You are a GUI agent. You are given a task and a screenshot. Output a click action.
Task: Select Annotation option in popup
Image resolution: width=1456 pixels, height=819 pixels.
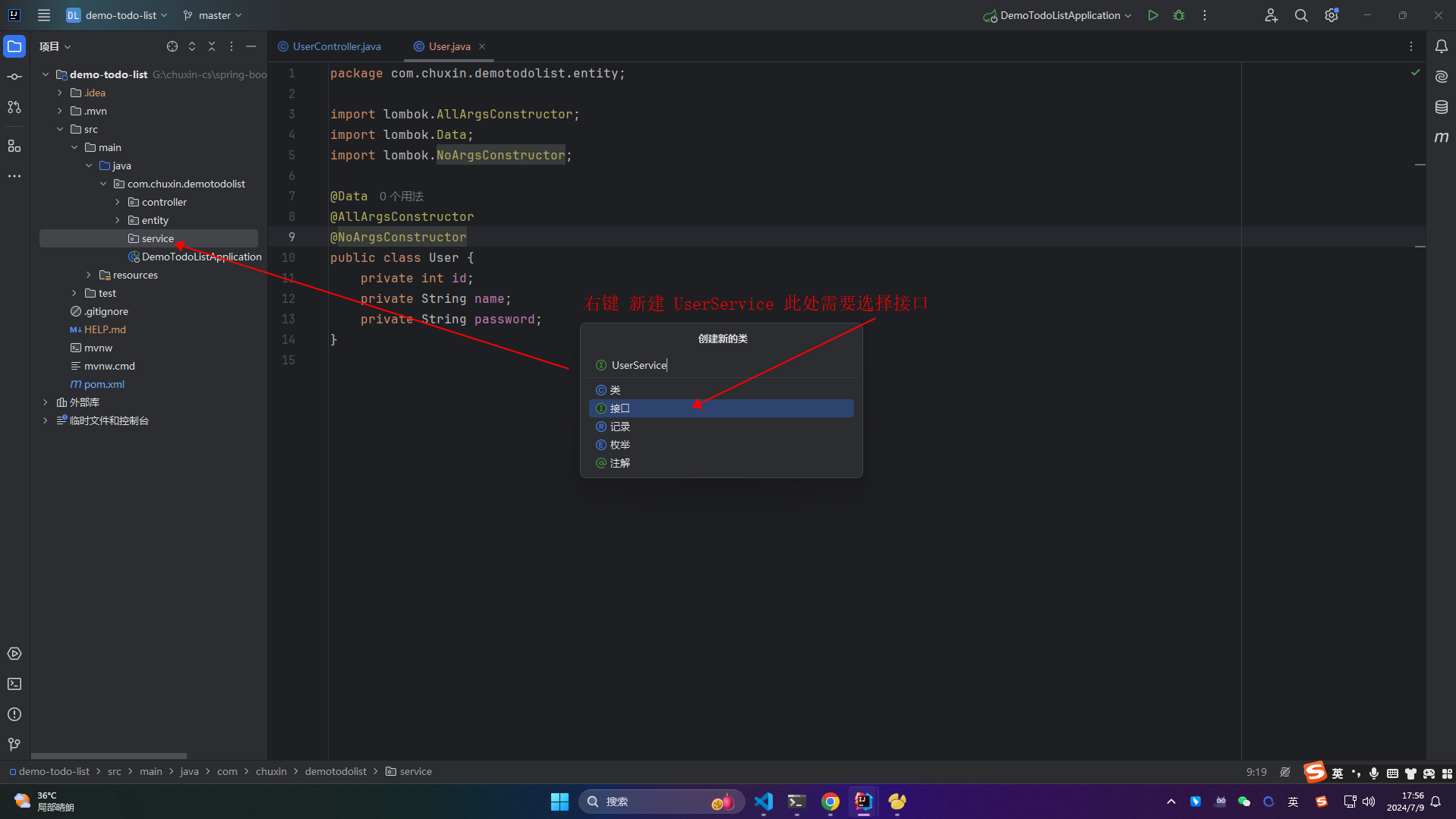point(721,463)
